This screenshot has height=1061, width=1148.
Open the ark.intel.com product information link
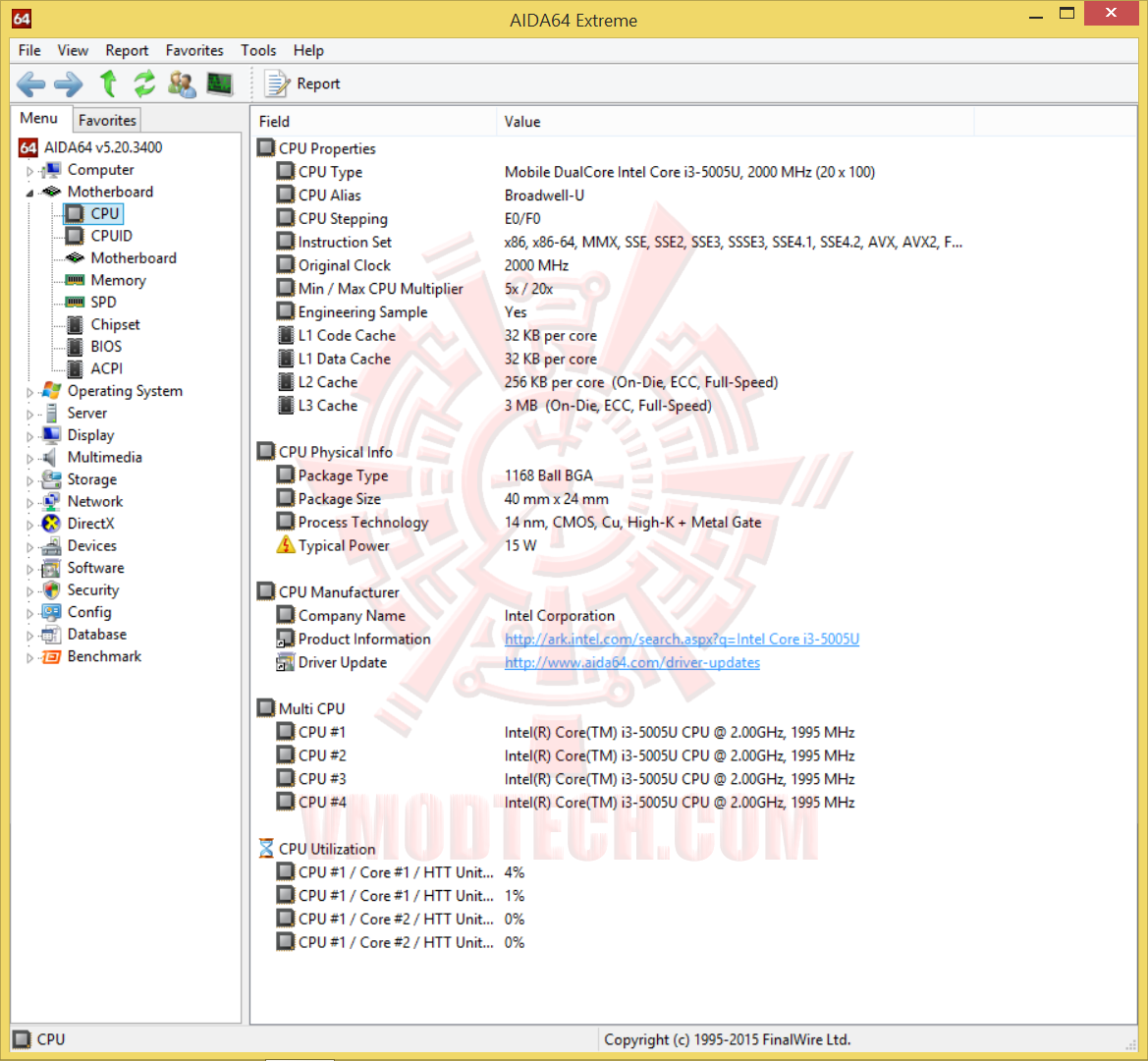tap(682, 639)
